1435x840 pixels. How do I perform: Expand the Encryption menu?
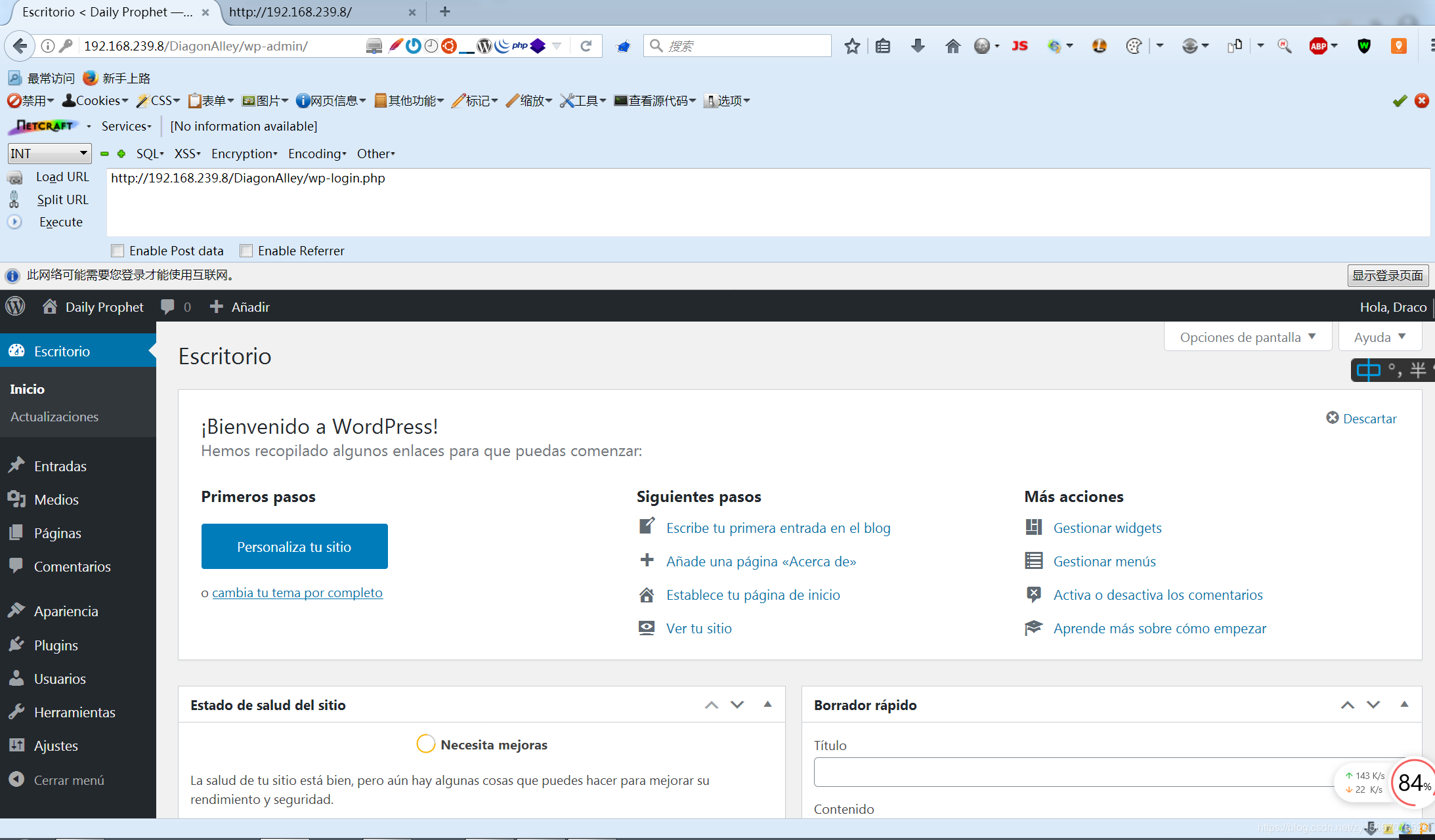pyautogui.click(x=244, y=154)
